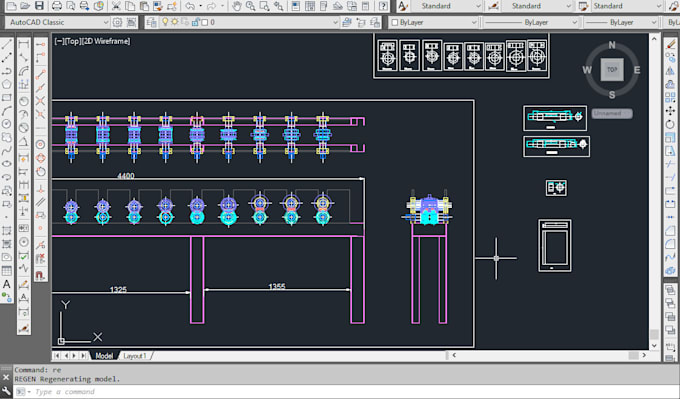Expand the layer 0 dropdown list
Image resolution: width=680 pixels, height=399 pixels.
point(335,22)
